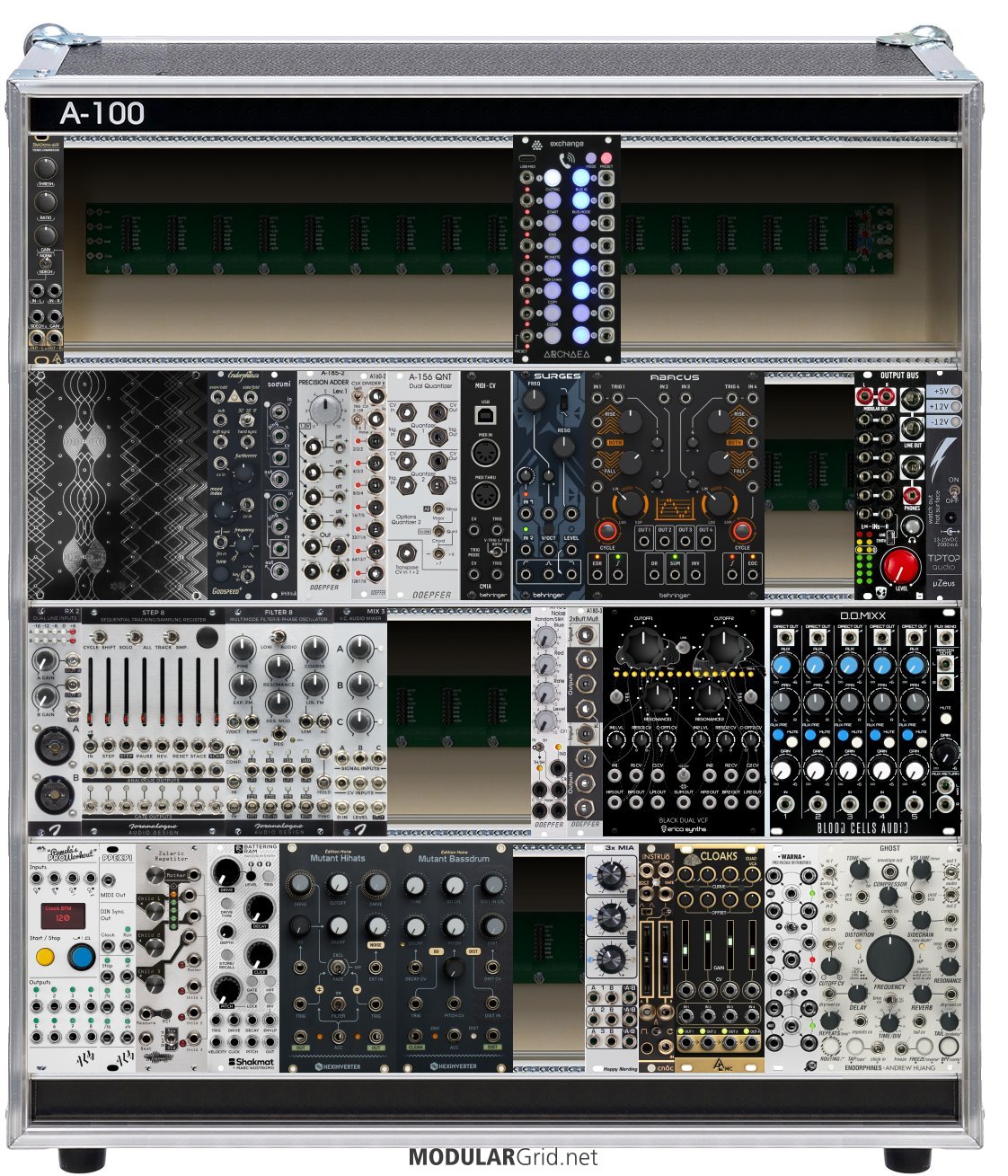
Task: Flip the EXCL/FADE toggle switch on Mutant Hihats
Action: click(337, 968)
